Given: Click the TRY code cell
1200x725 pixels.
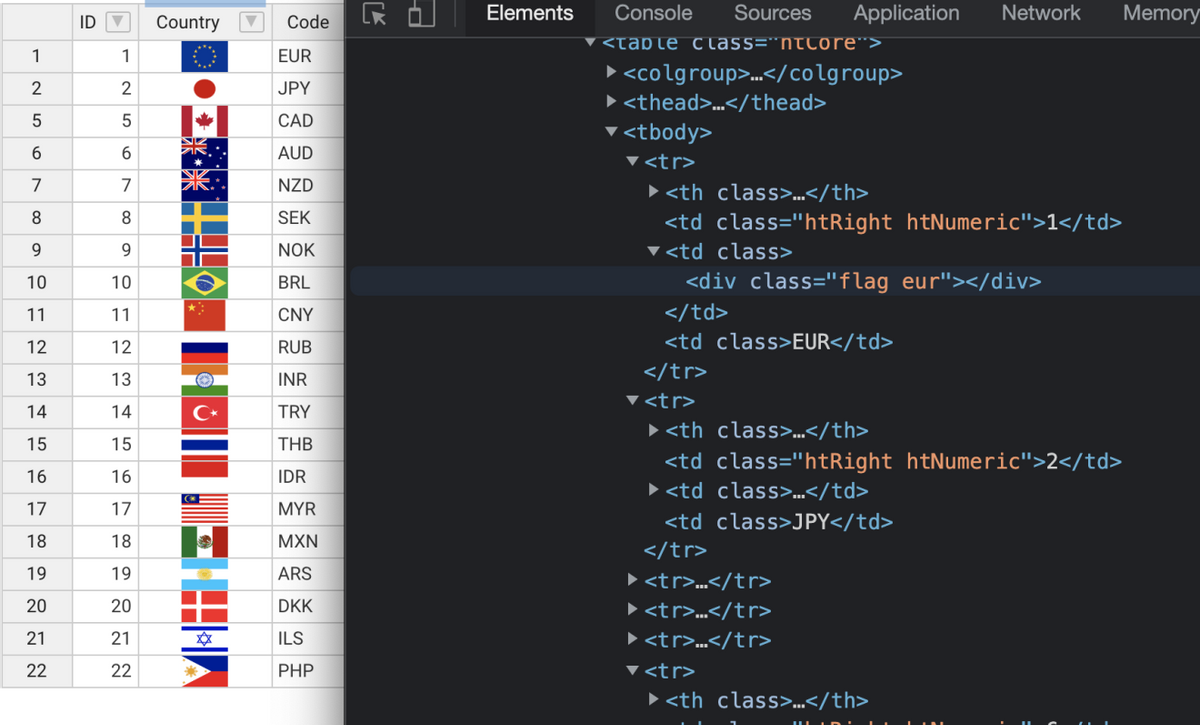Looking at the screenshot, I should [307, 412].
